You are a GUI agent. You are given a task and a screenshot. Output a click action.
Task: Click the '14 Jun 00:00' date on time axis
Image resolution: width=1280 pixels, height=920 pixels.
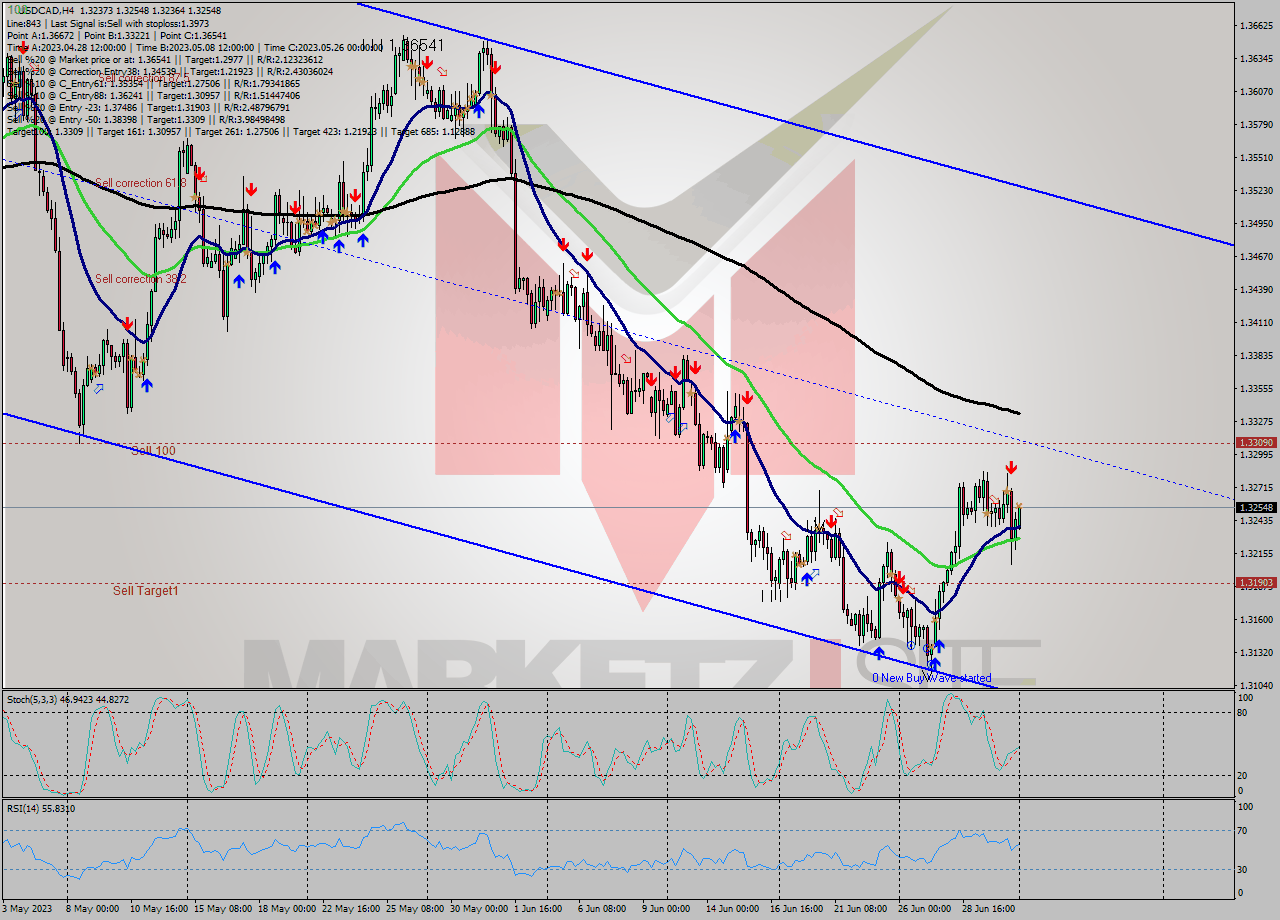[x=732, y=909]
